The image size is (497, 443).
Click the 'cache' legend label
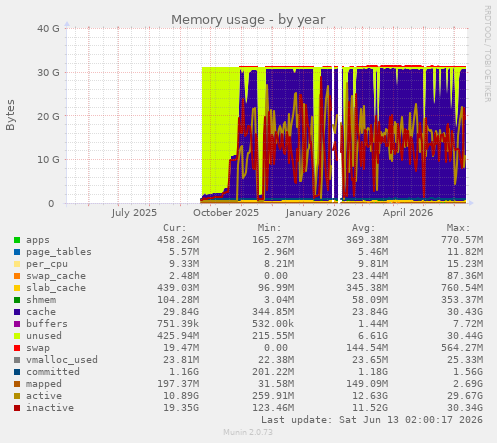click(41, 312)
